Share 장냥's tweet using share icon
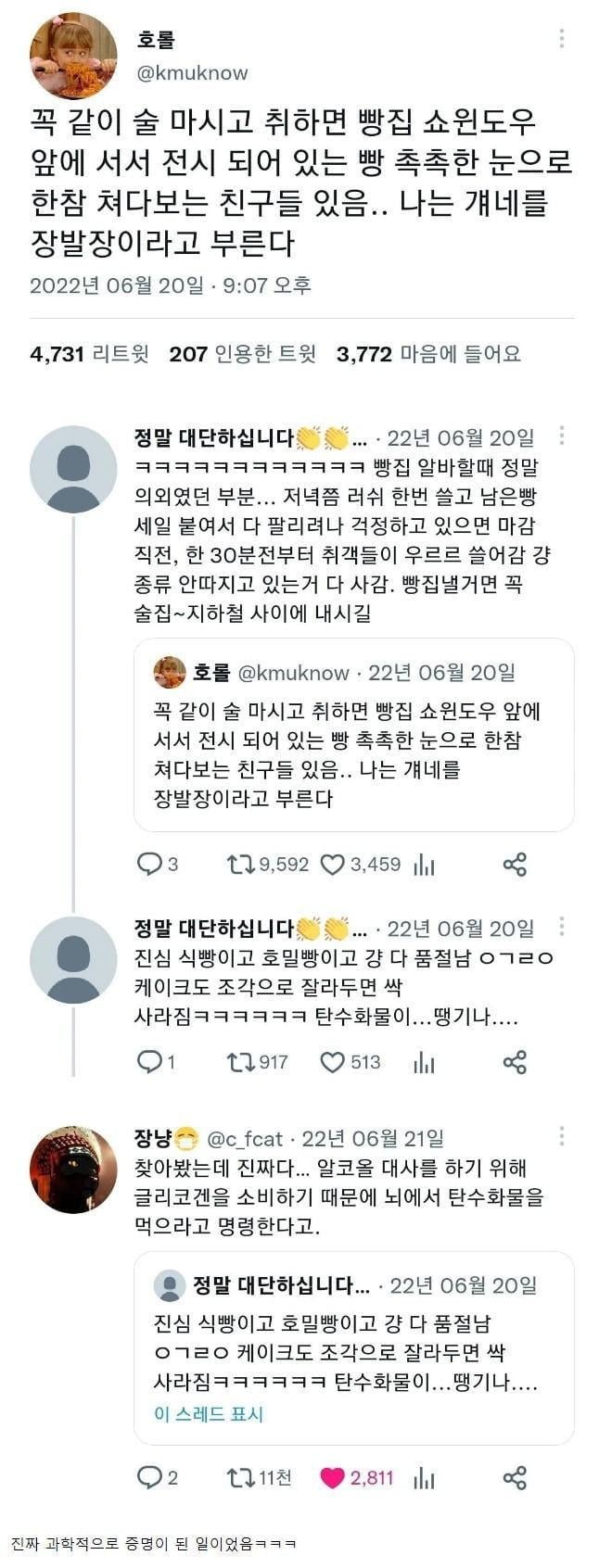Screen dimensions: 599x1568 515,1478
